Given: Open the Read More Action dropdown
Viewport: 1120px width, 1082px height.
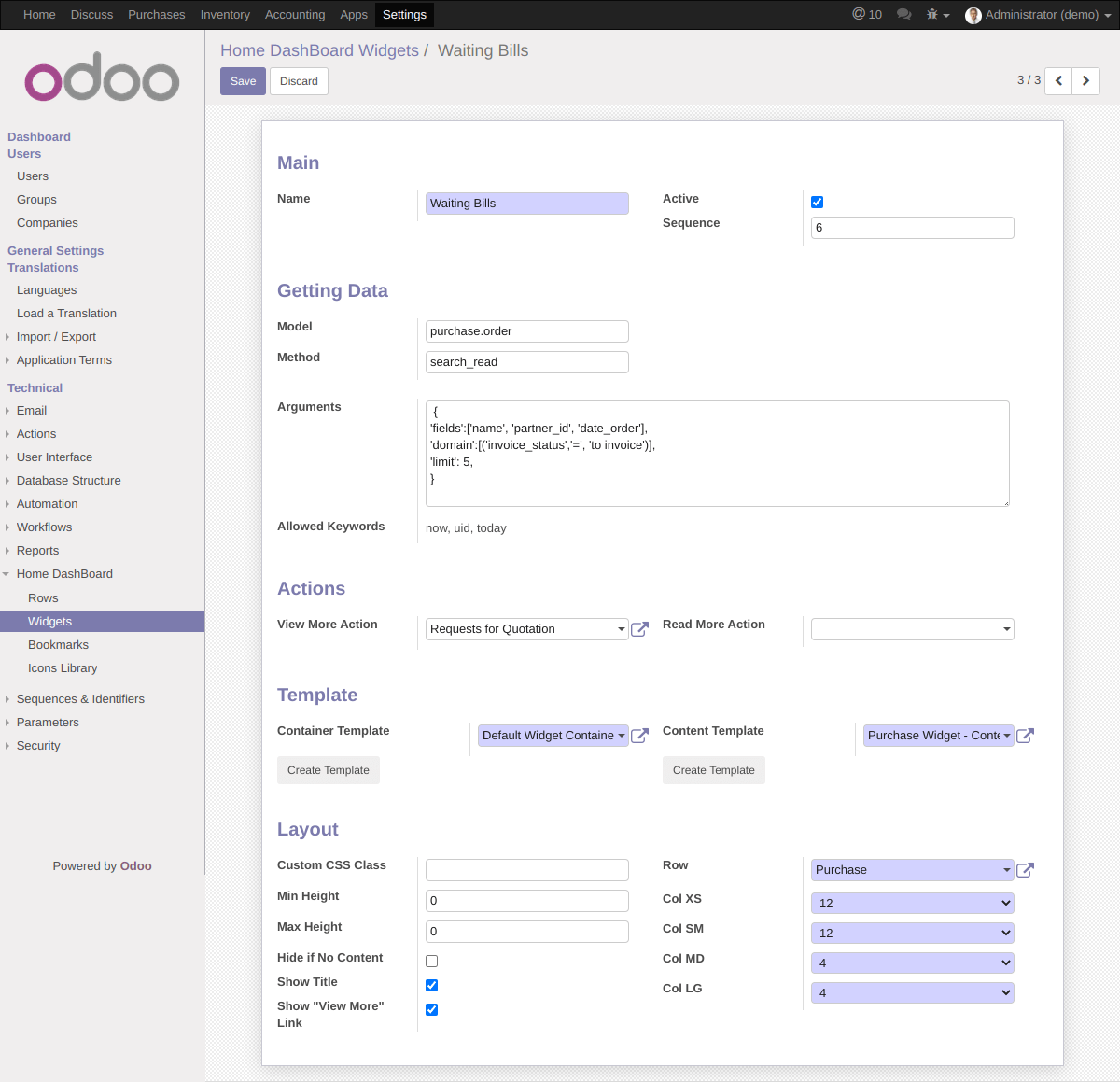Looking at the screenshot, I should [x=912, y=628].
